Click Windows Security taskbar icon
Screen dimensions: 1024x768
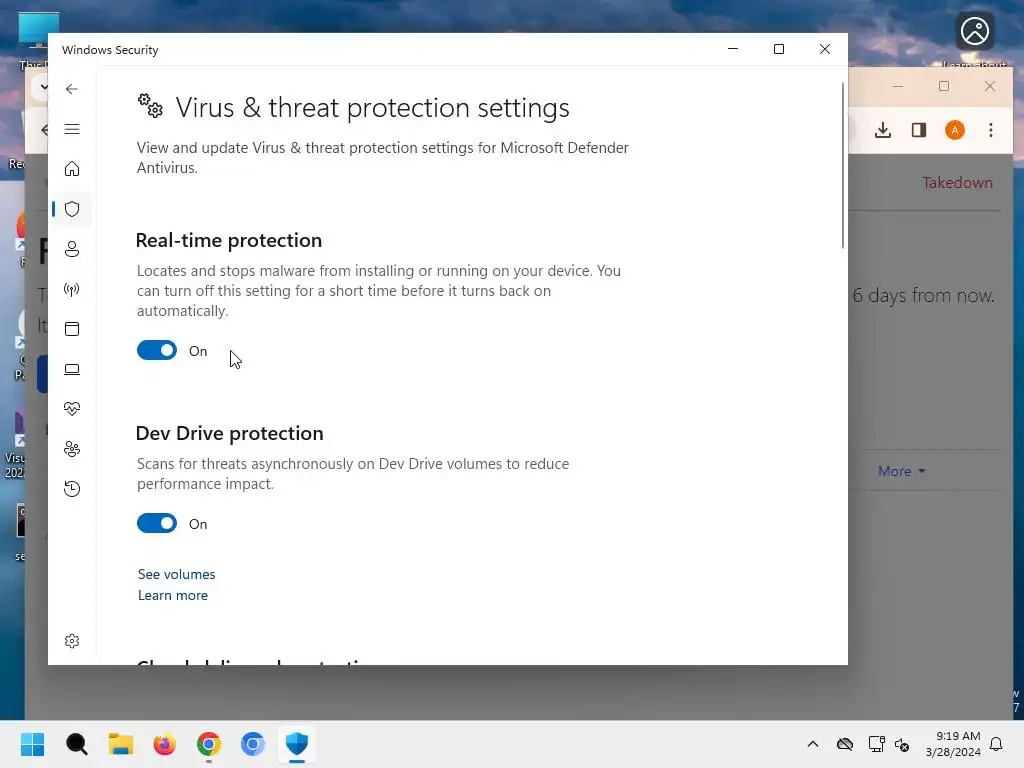[x=297, y=744]
